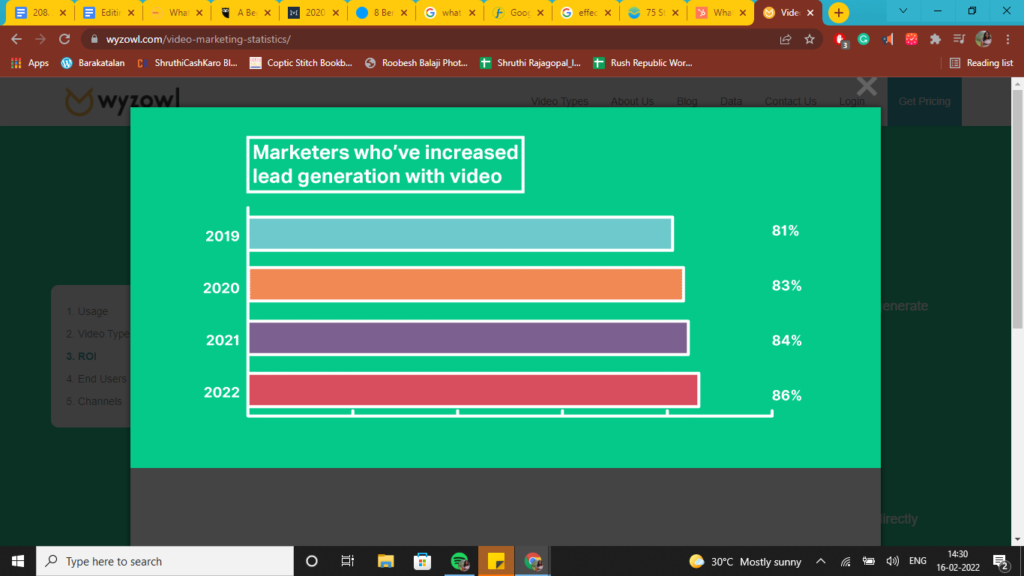Bookmark this page with the star icon
The width and height of the screenshot is (1024, 576).
click(x=809, y=39)
